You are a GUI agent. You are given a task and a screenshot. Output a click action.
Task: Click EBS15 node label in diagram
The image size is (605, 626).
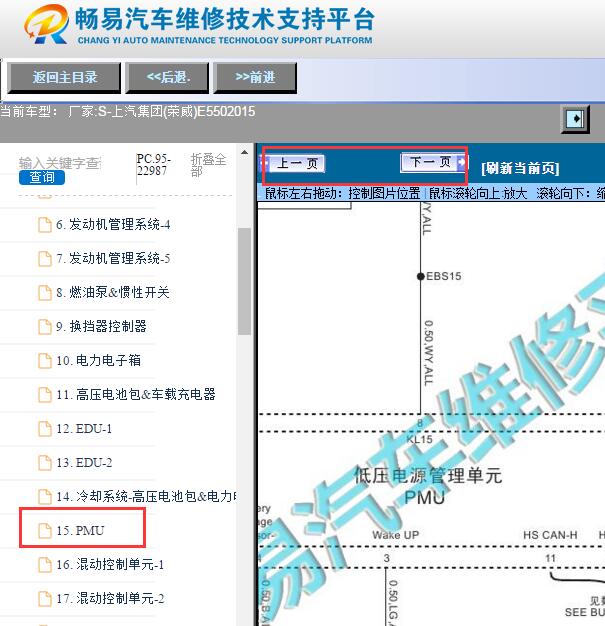(443, 276)
